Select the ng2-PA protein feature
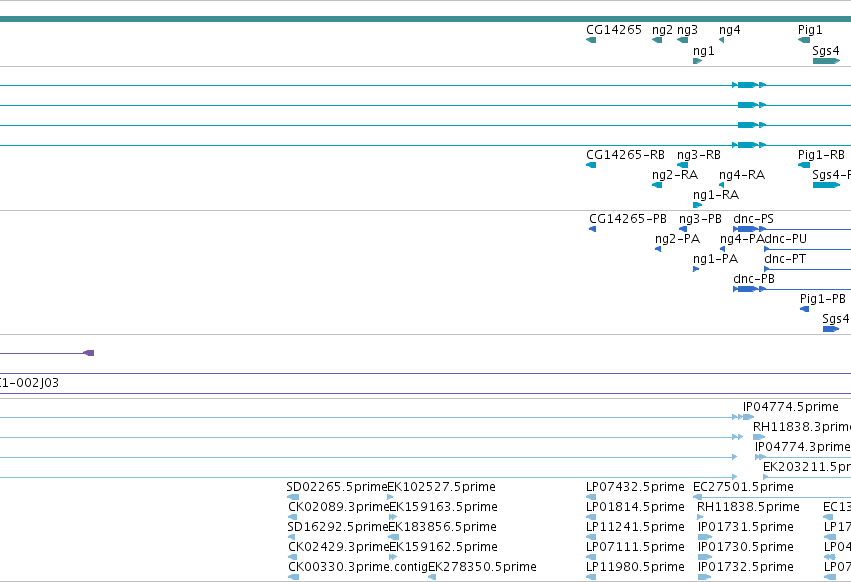This screenshot has width=851, height=582. (658, 249)
